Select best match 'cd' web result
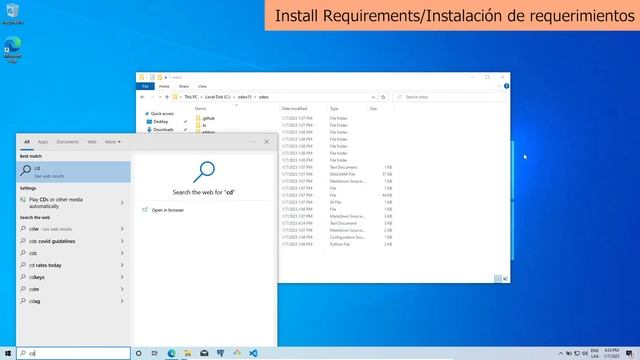 click(73, 172)
